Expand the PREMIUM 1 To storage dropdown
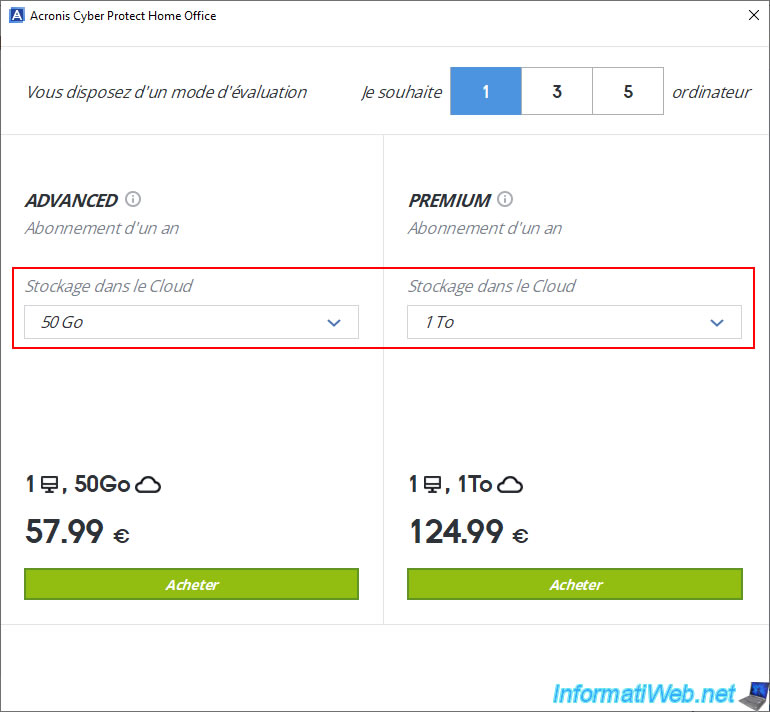 coord(574,322)
